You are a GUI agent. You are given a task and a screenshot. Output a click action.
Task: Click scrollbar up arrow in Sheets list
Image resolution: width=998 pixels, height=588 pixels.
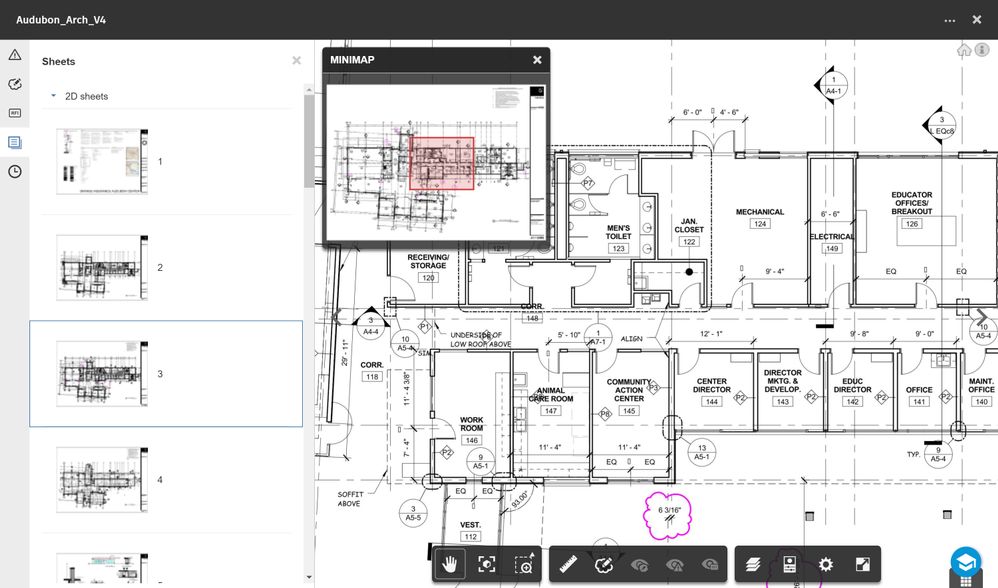pos(309,90)
